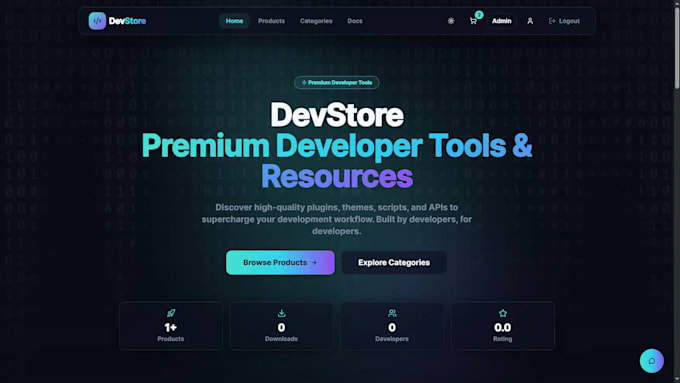The width and height of the screenshot is (680, 383).
Task: Click the cart badge showing 2
Action: point(479,15)
